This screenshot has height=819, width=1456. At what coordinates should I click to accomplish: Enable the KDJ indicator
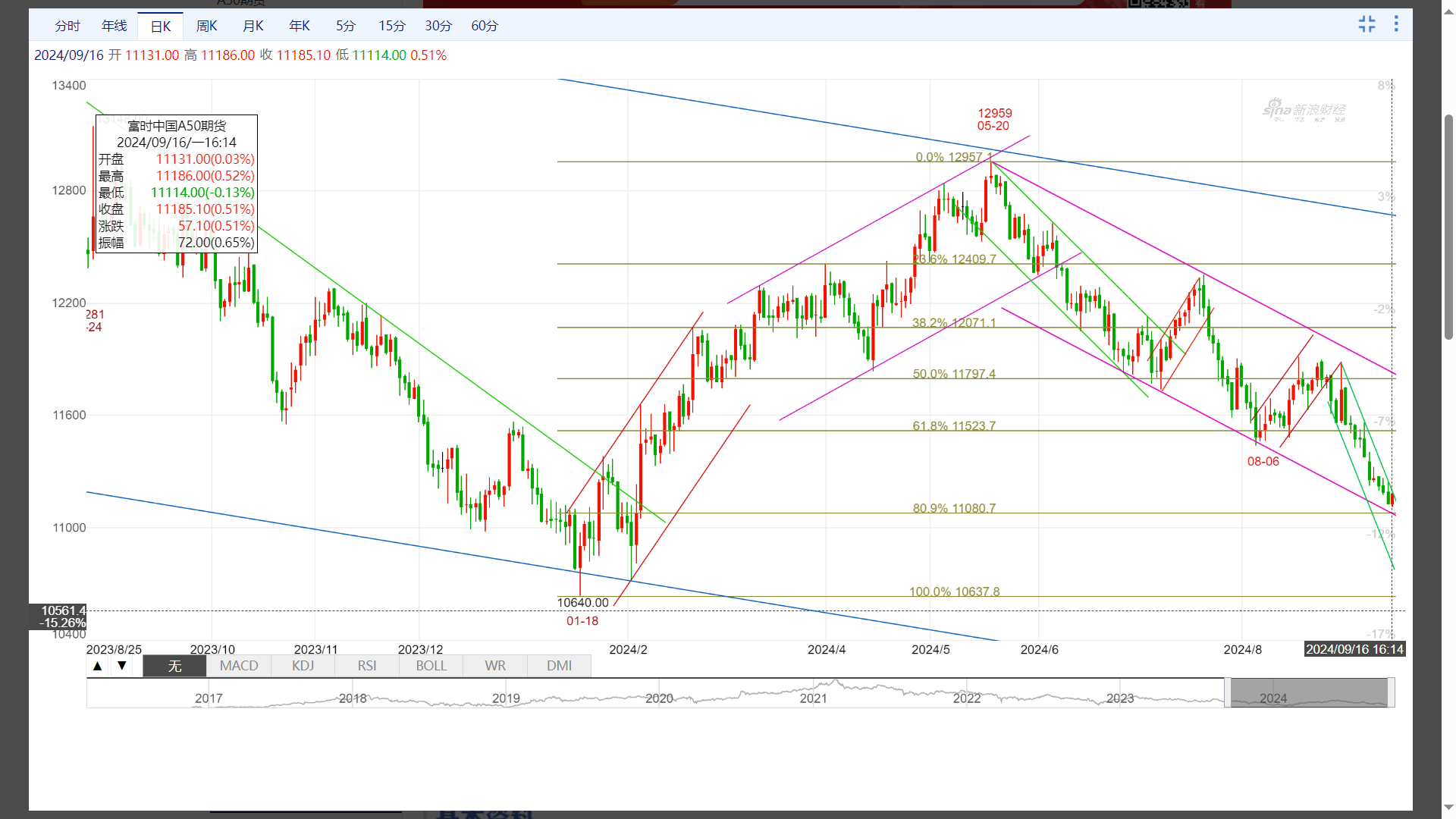click(303, 666)
